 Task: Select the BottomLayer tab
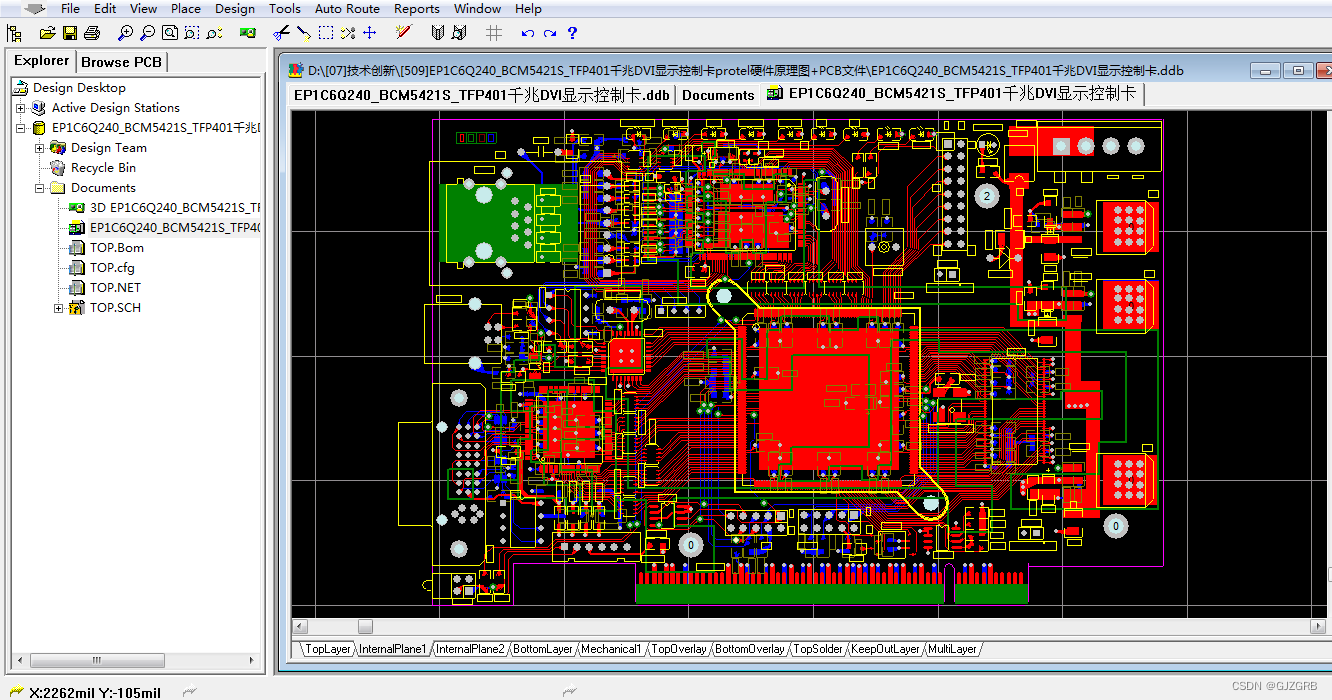point(542,648)
